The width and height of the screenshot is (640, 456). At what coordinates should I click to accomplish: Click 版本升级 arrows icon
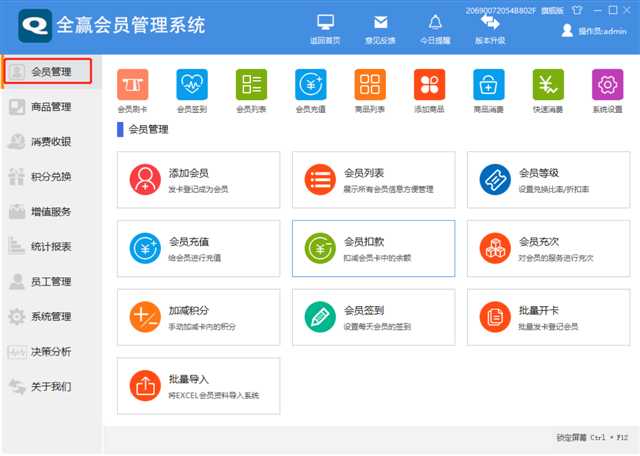pyautogui.click(x=490, y=22)
